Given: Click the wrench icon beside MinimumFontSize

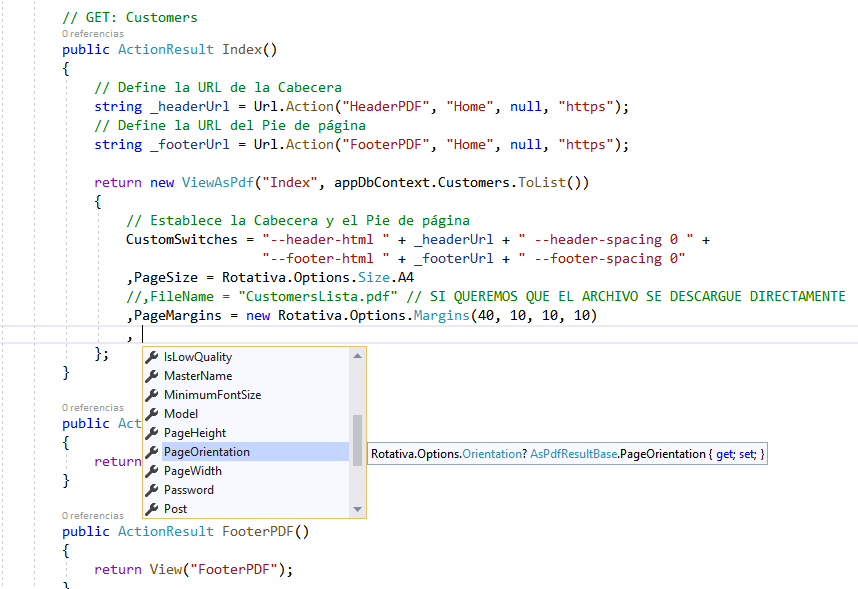Looking at the screenshot, I should point(152,395).
